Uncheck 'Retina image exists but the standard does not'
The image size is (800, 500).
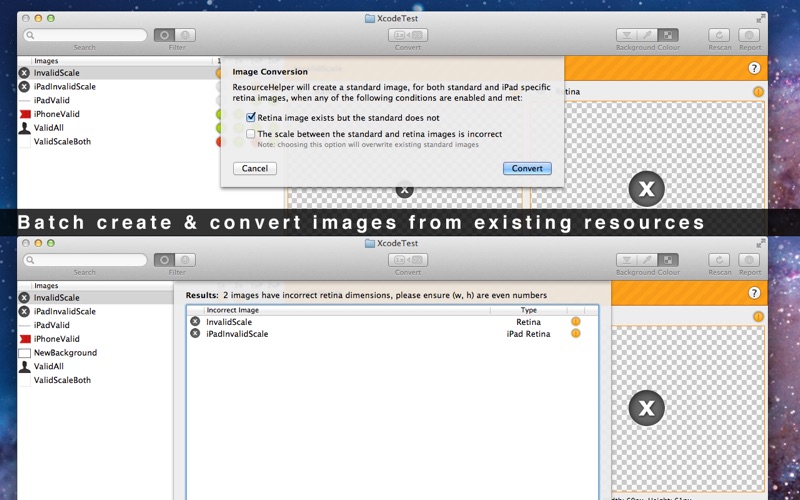pos(251,117)
